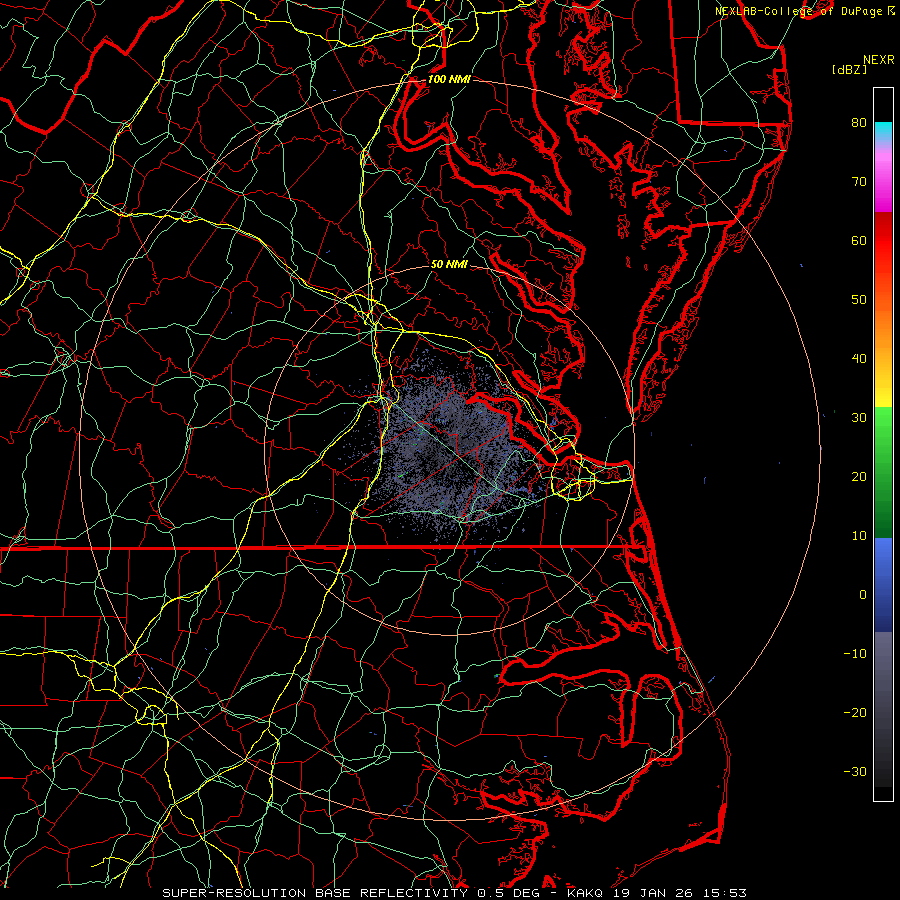This screenshot has height=900, width=900.
Task: Select the 100 NMI range ring label
Action: 448,79
